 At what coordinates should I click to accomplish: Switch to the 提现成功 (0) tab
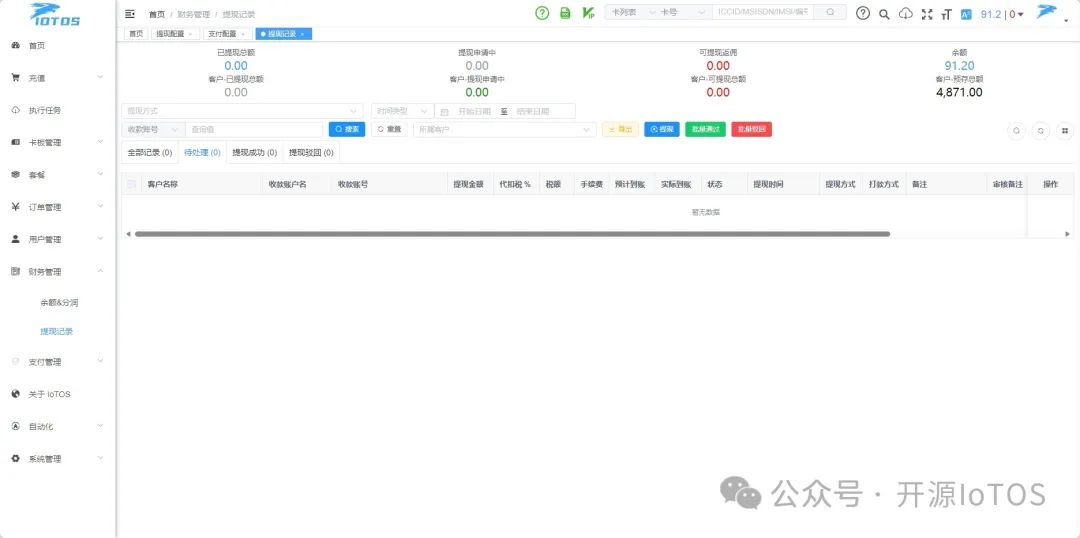point(254,153)
